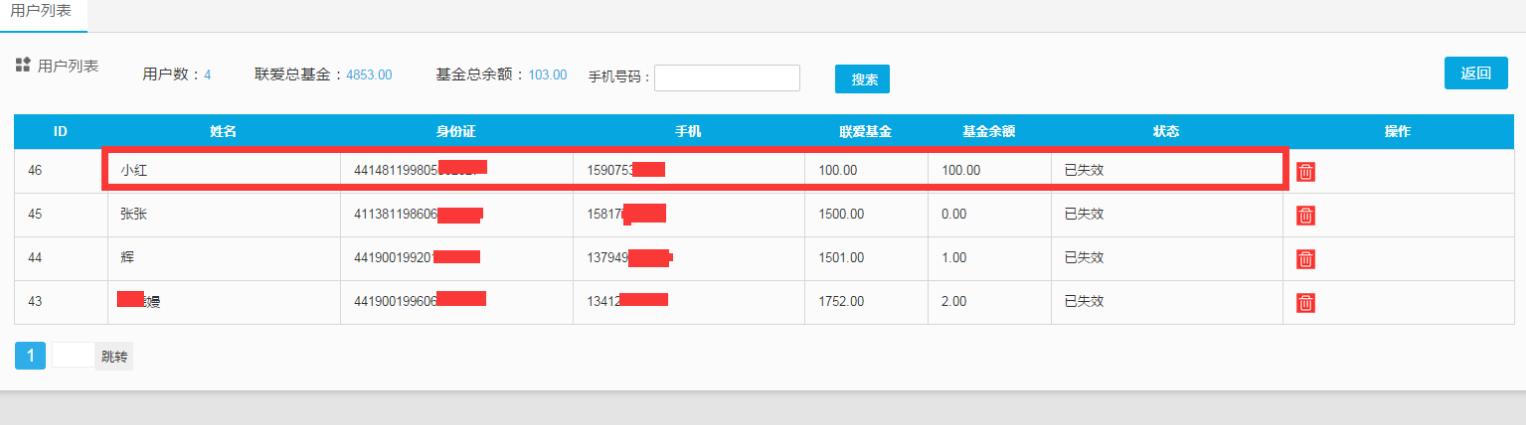Click the ID column header
1526x425 pixels.
60,131
